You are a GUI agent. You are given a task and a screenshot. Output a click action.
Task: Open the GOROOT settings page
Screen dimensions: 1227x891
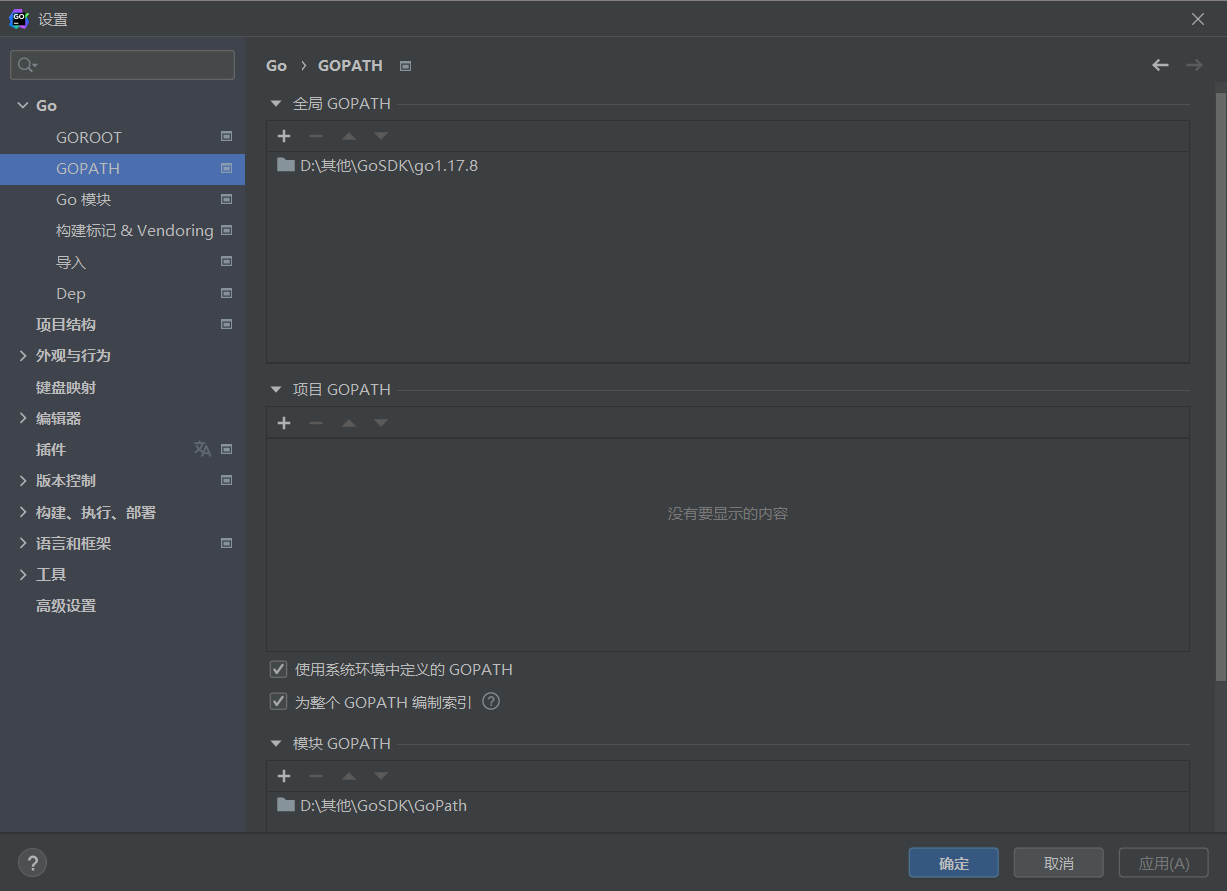(x=89, y=137)
